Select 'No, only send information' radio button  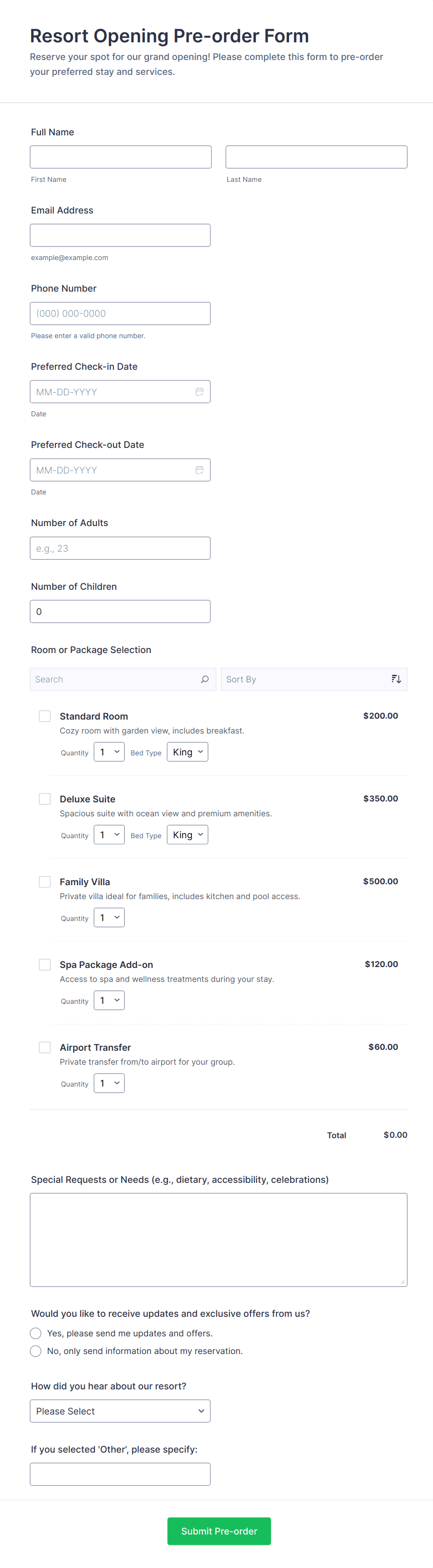[36, 1351]
